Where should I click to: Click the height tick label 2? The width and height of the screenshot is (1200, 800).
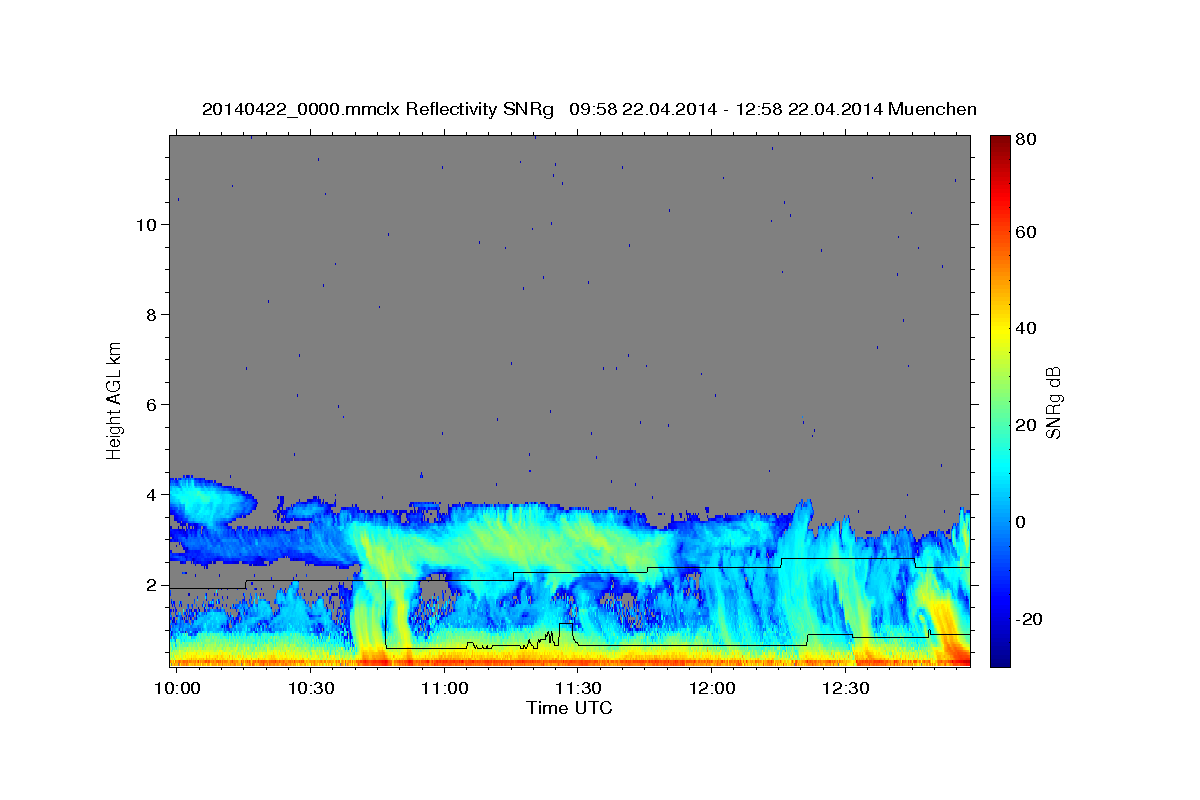coord(153,585)
